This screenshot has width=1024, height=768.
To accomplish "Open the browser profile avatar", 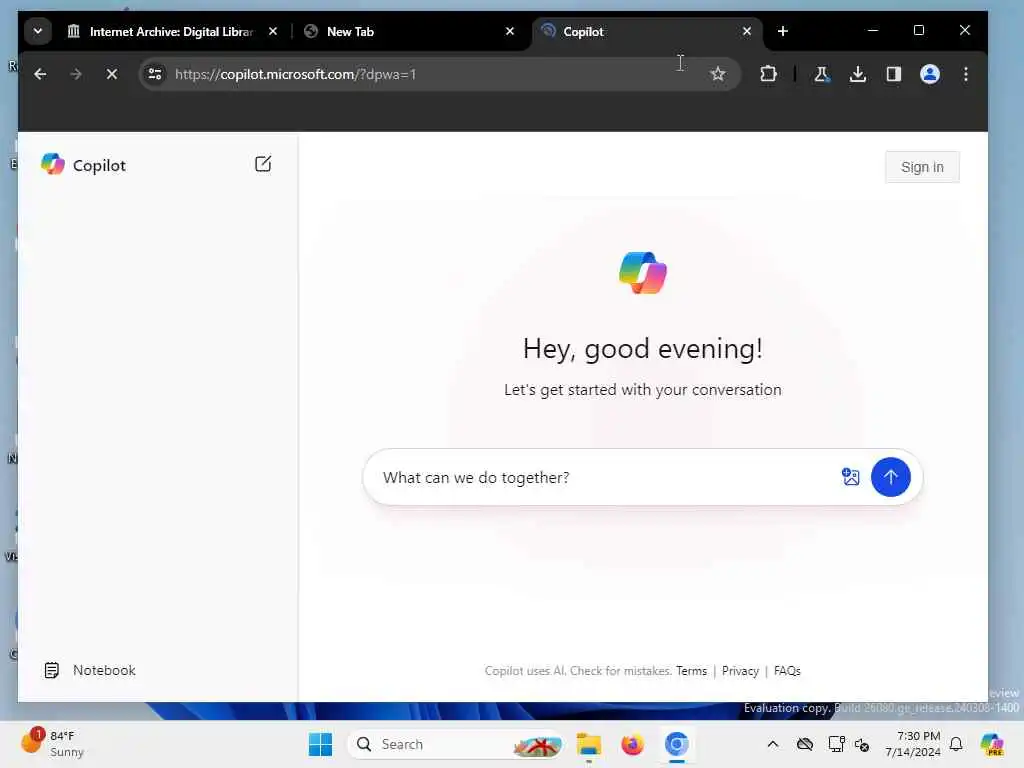I will coord(929,74).
